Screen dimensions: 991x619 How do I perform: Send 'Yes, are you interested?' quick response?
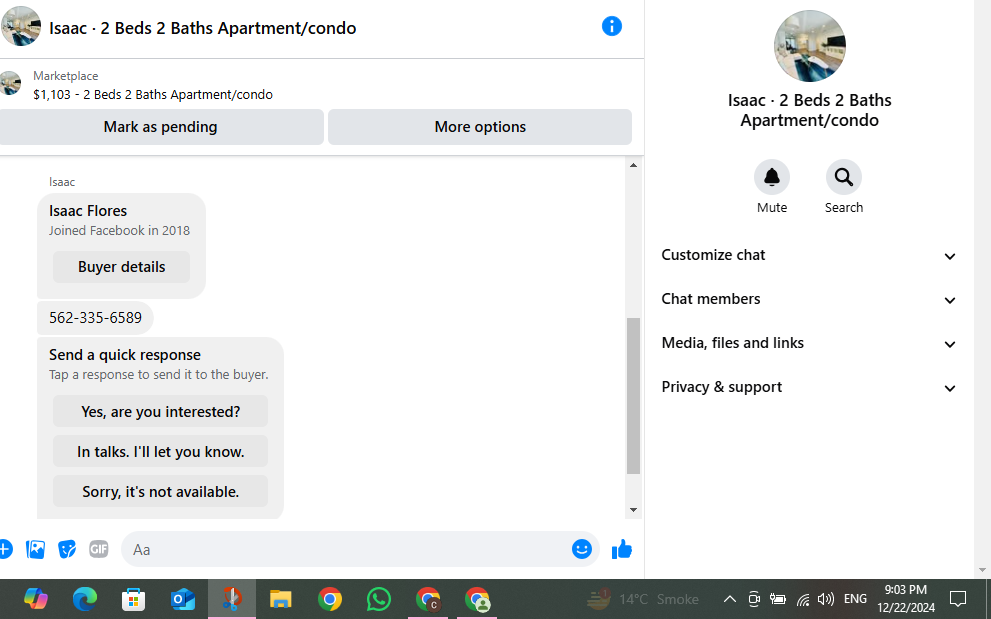click(x=161, y=412)
